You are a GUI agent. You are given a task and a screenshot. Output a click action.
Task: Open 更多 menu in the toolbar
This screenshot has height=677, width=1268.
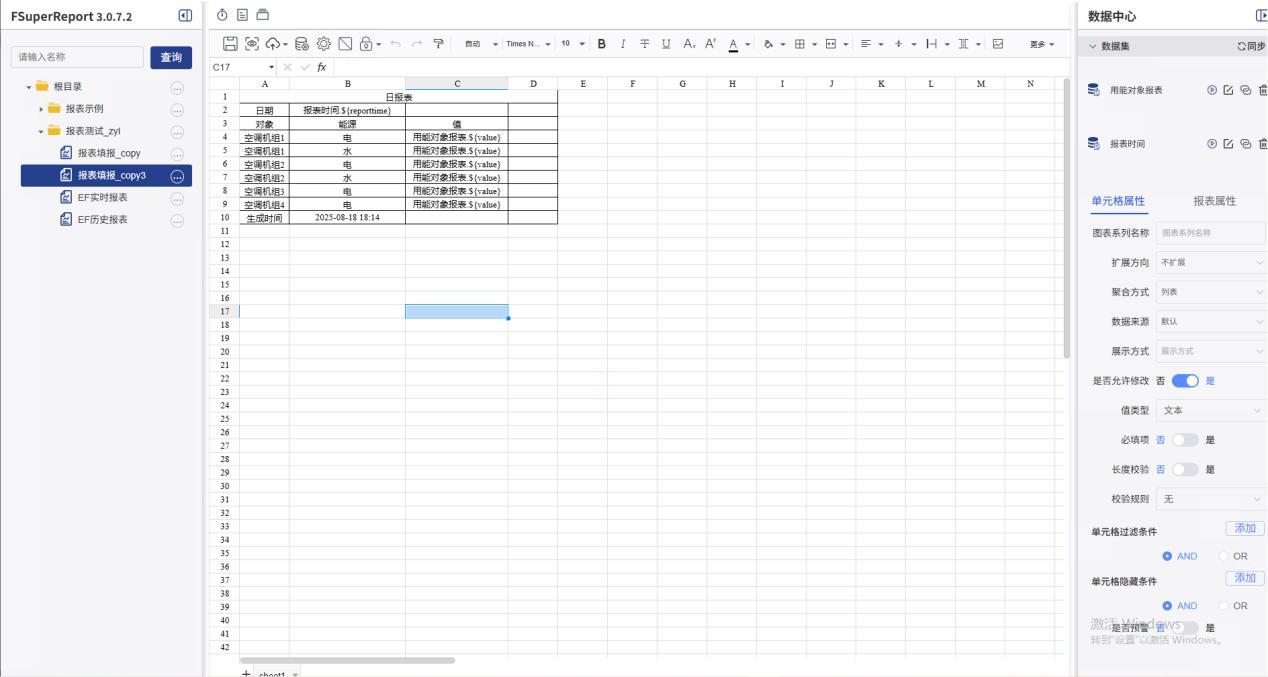1040,44
